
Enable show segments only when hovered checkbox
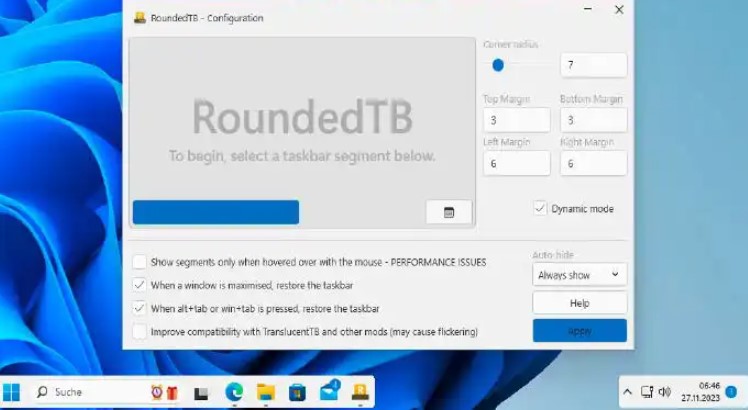(x=139, y=262)
